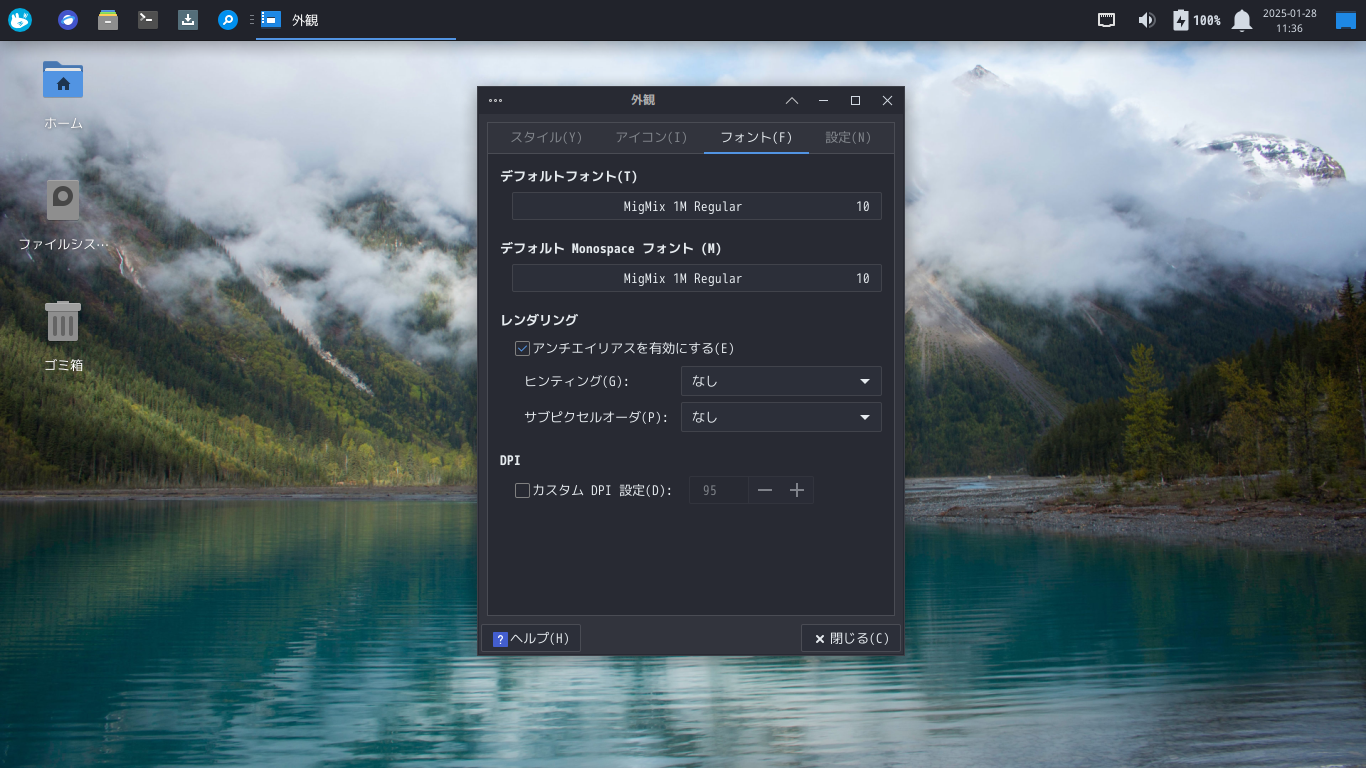Open the Trash (ゴミ箱) desktop icon
The width and height of the screenshot is (1366, 768).
point(62,321)
